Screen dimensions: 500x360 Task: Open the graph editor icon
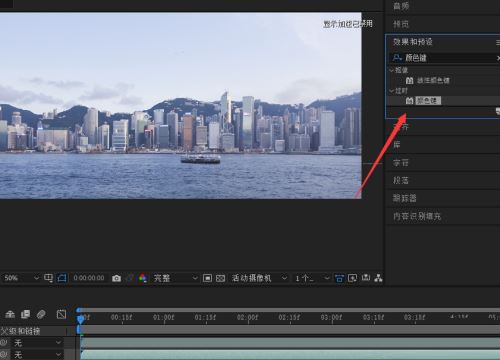61,314
